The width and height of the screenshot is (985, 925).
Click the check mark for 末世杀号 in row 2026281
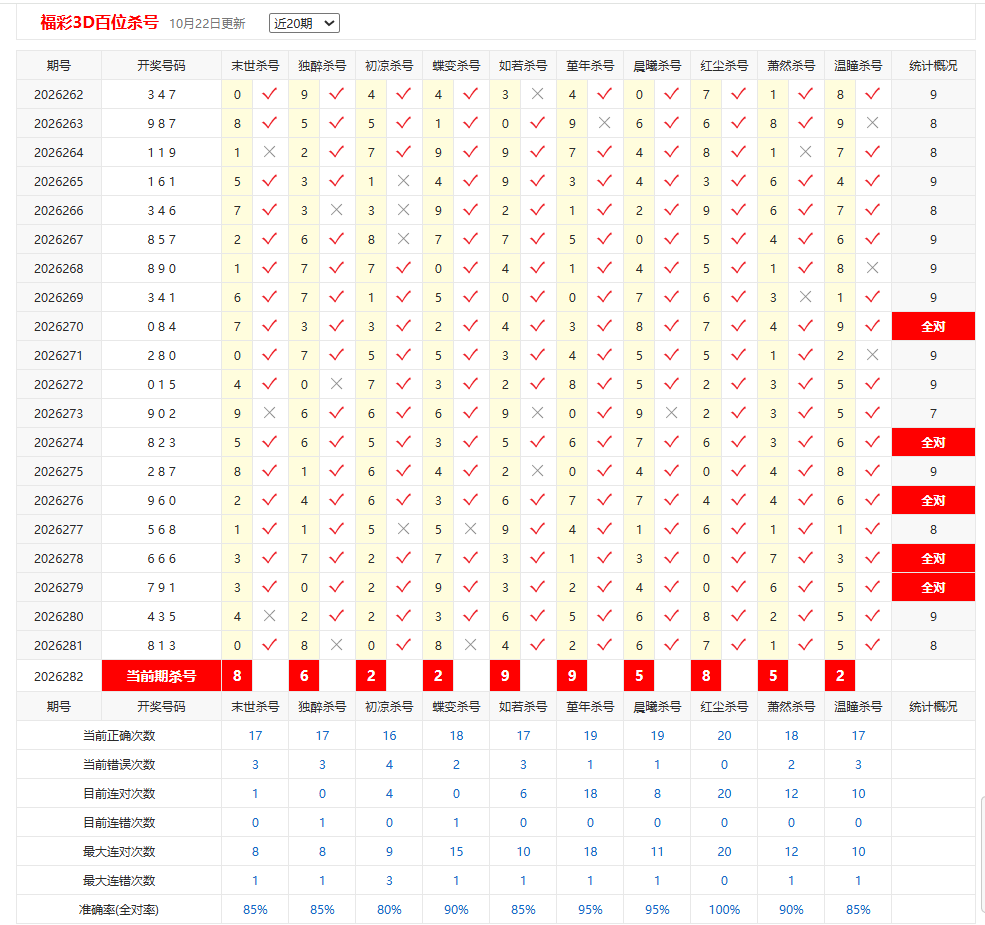(269, 645)
